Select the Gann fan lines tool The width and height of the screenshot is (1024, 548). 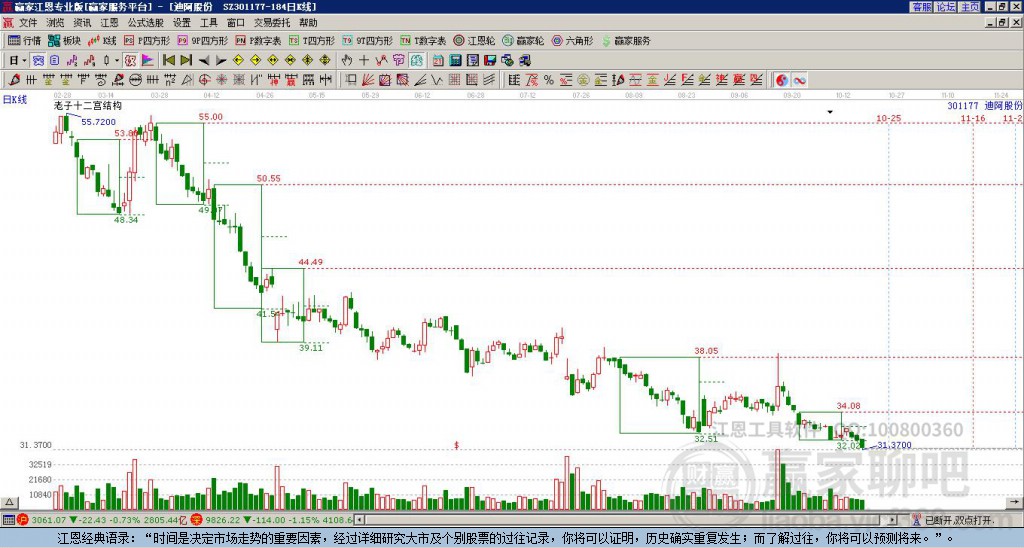pyautogui.click(x=368, y=80)
